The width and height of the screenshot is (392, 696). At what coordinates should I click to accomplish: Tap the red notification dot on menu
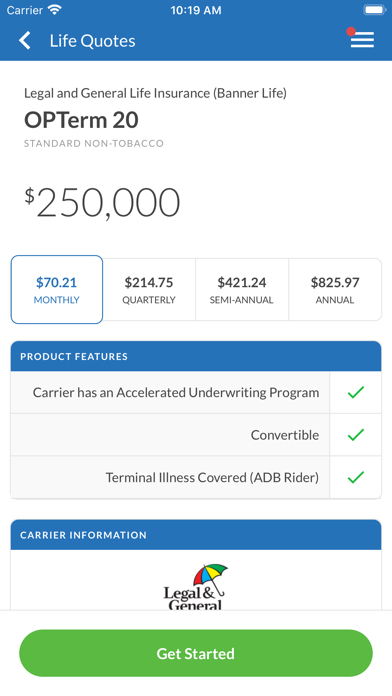pyautogui.click(x=351, y=32)
